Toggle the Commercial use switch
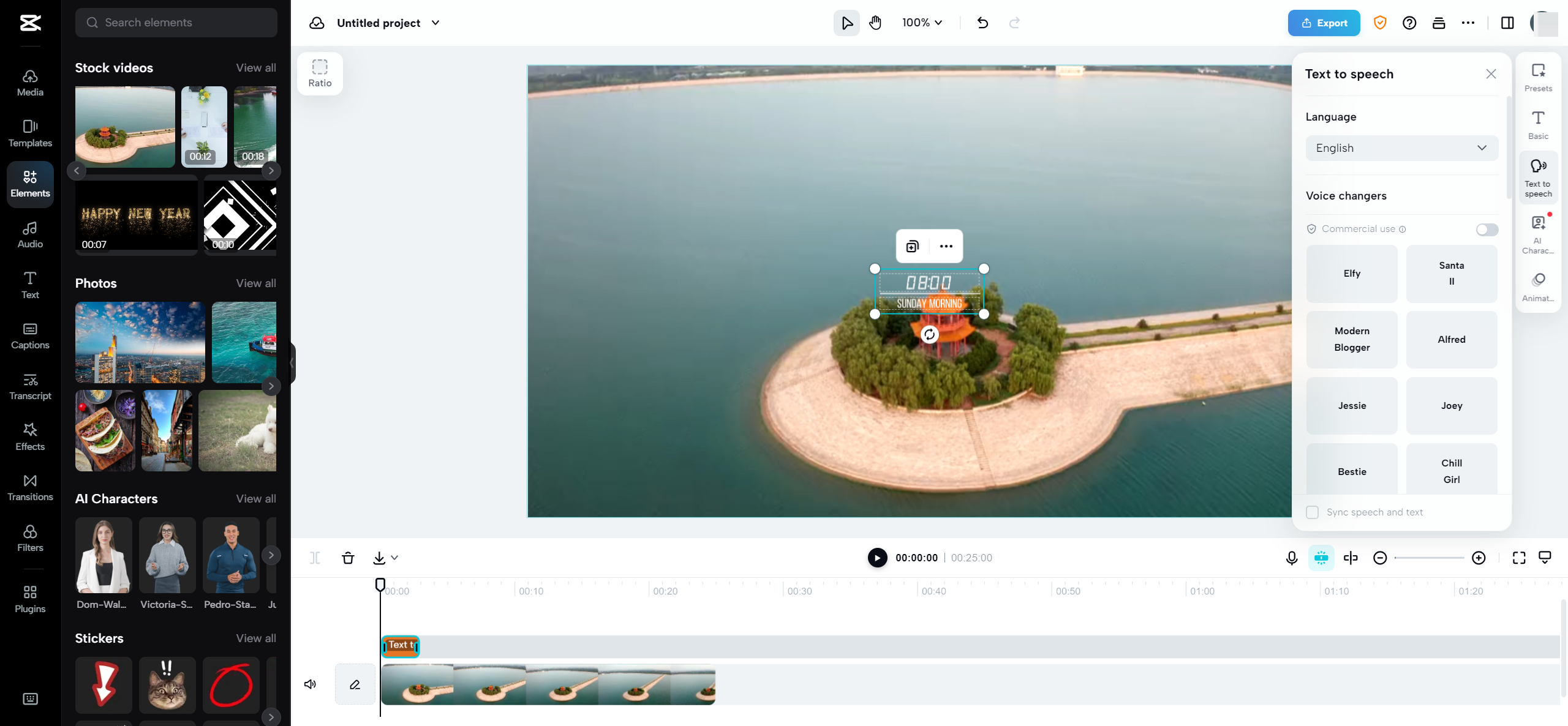Screen dimensions: 1568x726 [1487, 230]
